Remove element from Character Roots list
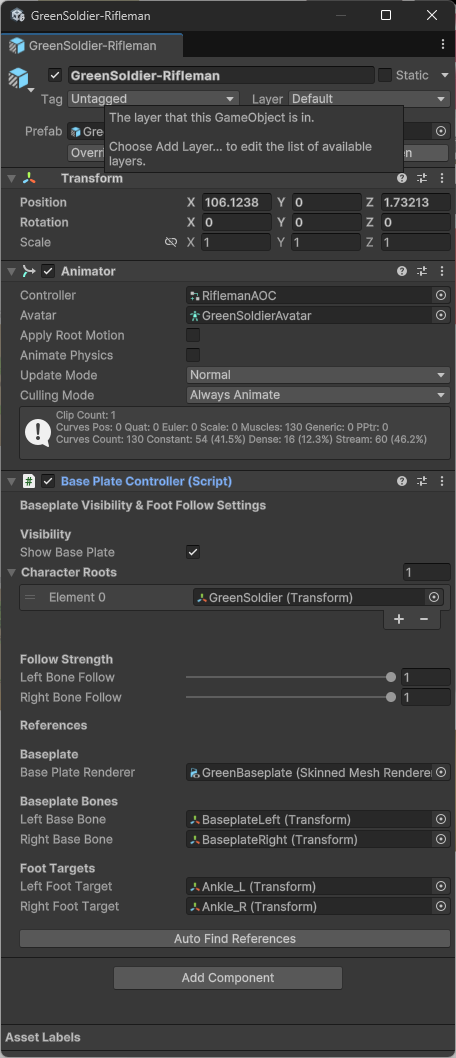Image resolution: width=456 pixels, height=1058 pixels. 424,619
